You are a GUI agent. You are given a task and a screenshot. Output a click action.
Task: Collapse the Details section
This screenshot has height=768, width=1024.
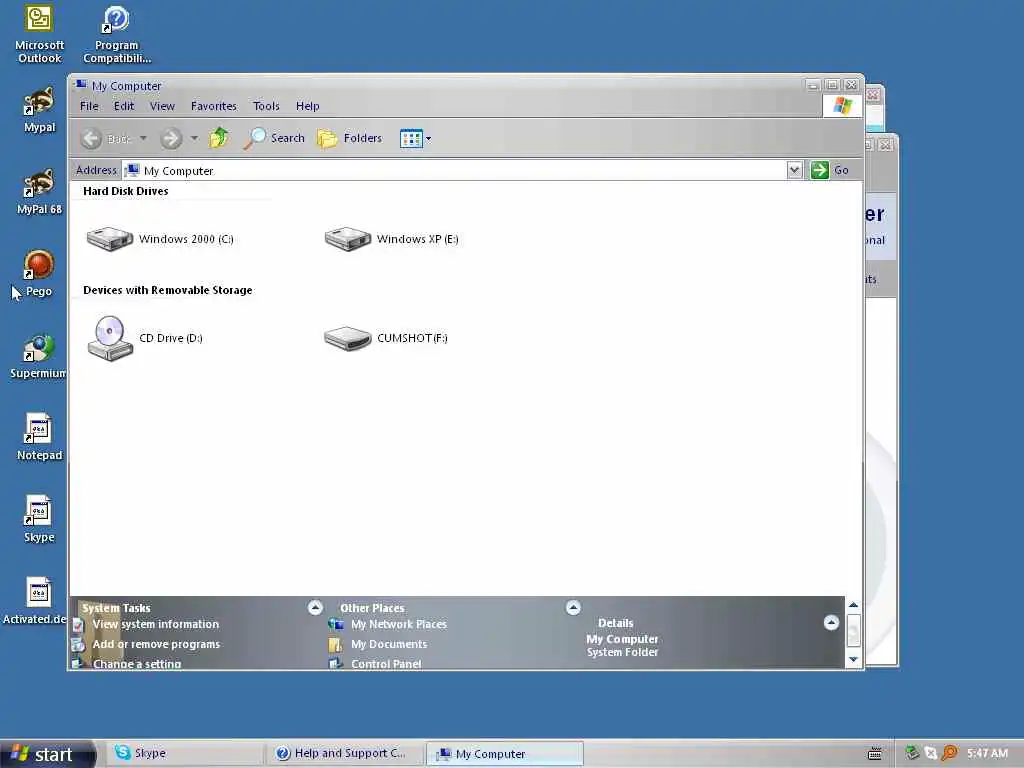tap(831, 622)
